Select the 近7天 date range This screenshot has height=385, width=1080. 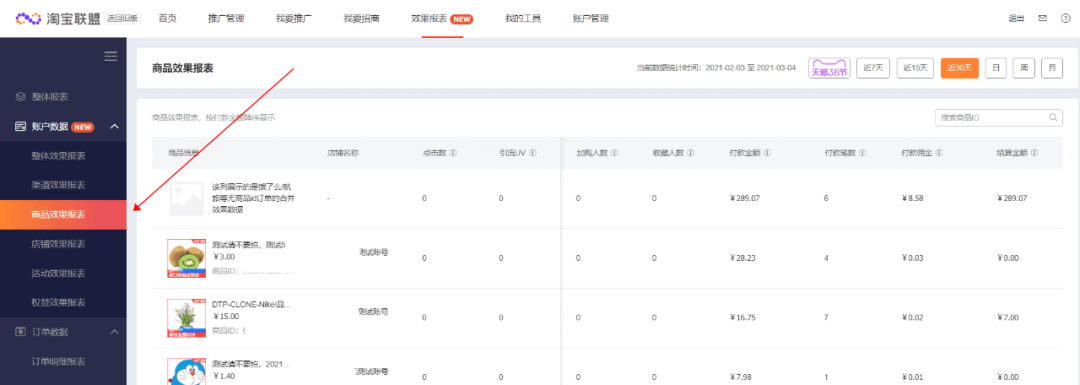point(873,68)
